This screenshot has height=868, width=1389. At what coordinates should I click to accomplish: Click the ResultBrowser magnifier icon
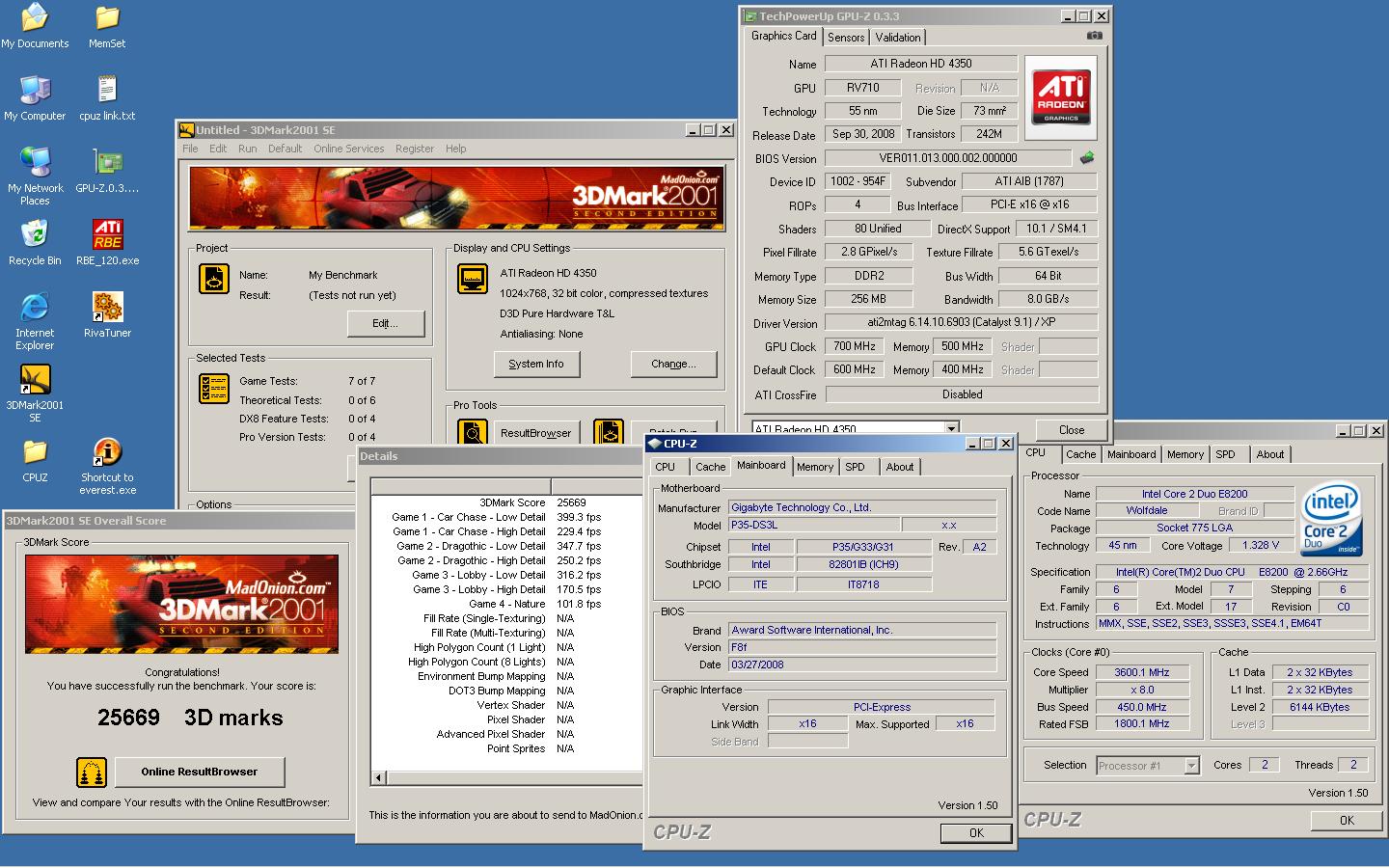click(473, 434)
